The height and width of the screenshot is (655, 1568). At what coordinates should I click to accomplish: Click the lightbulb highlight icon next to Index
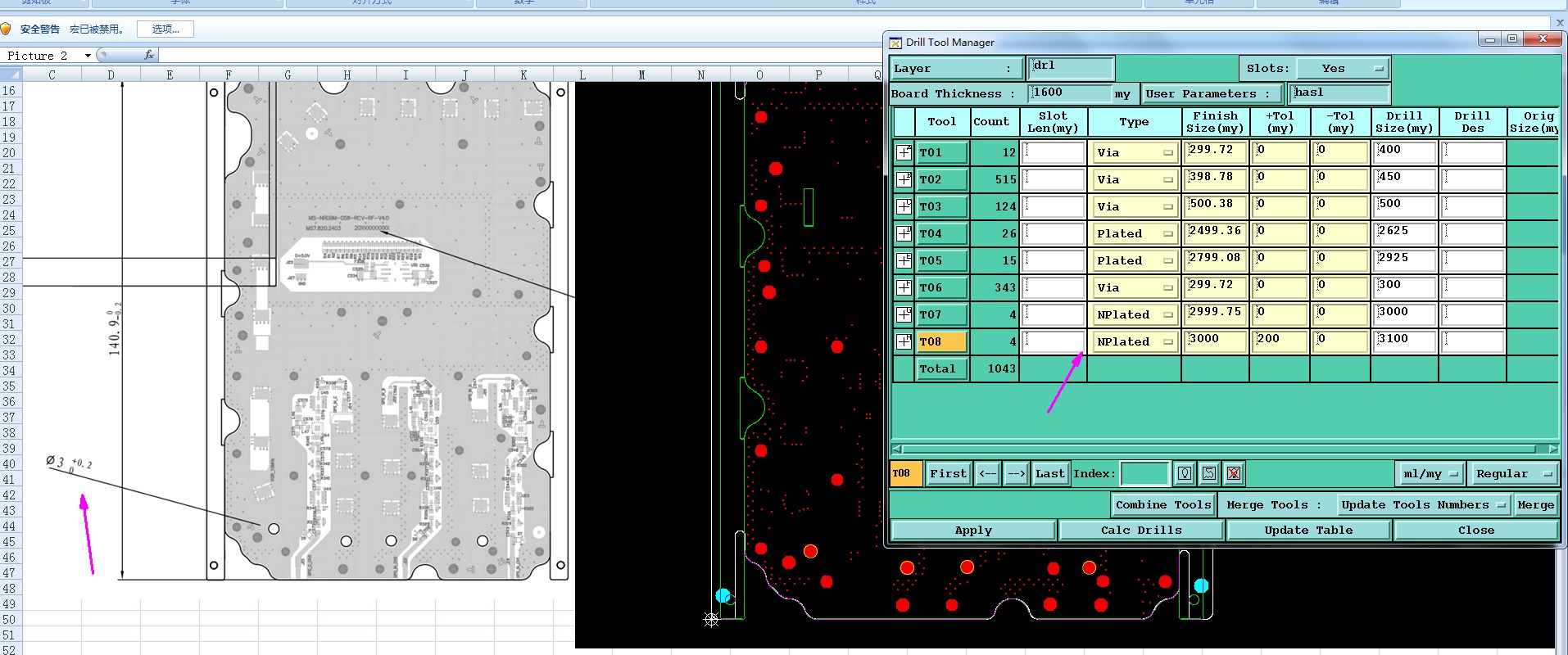1185,473
